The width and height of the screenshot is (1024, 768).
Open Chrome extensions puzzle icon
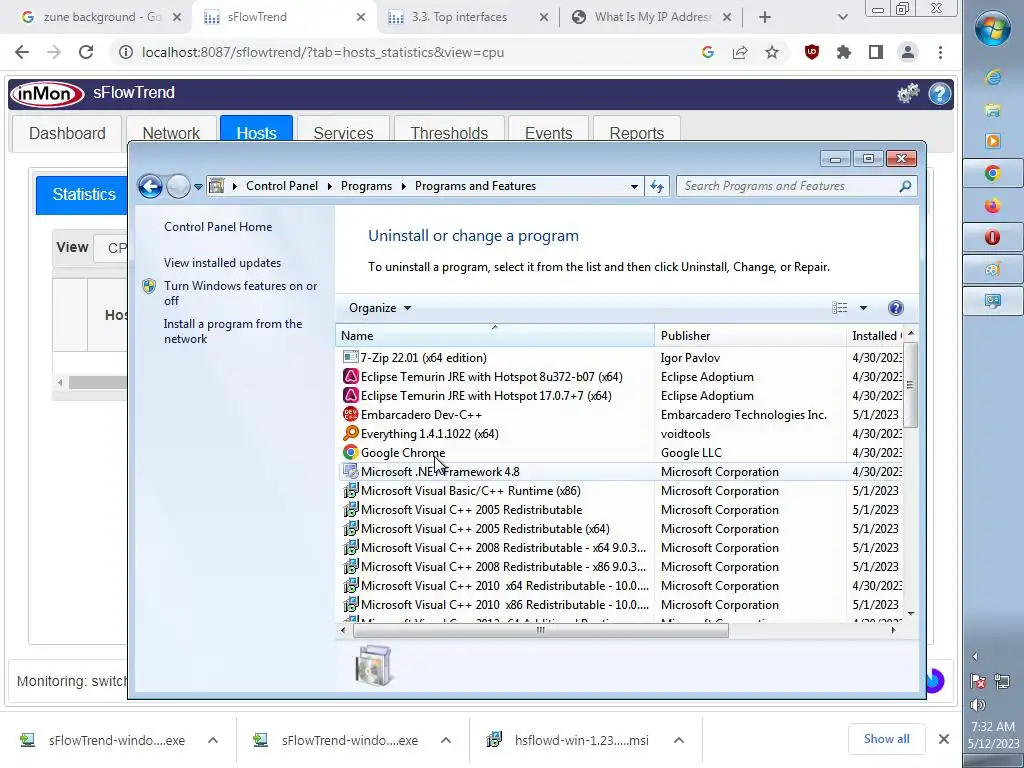click(x=844, y=52)
